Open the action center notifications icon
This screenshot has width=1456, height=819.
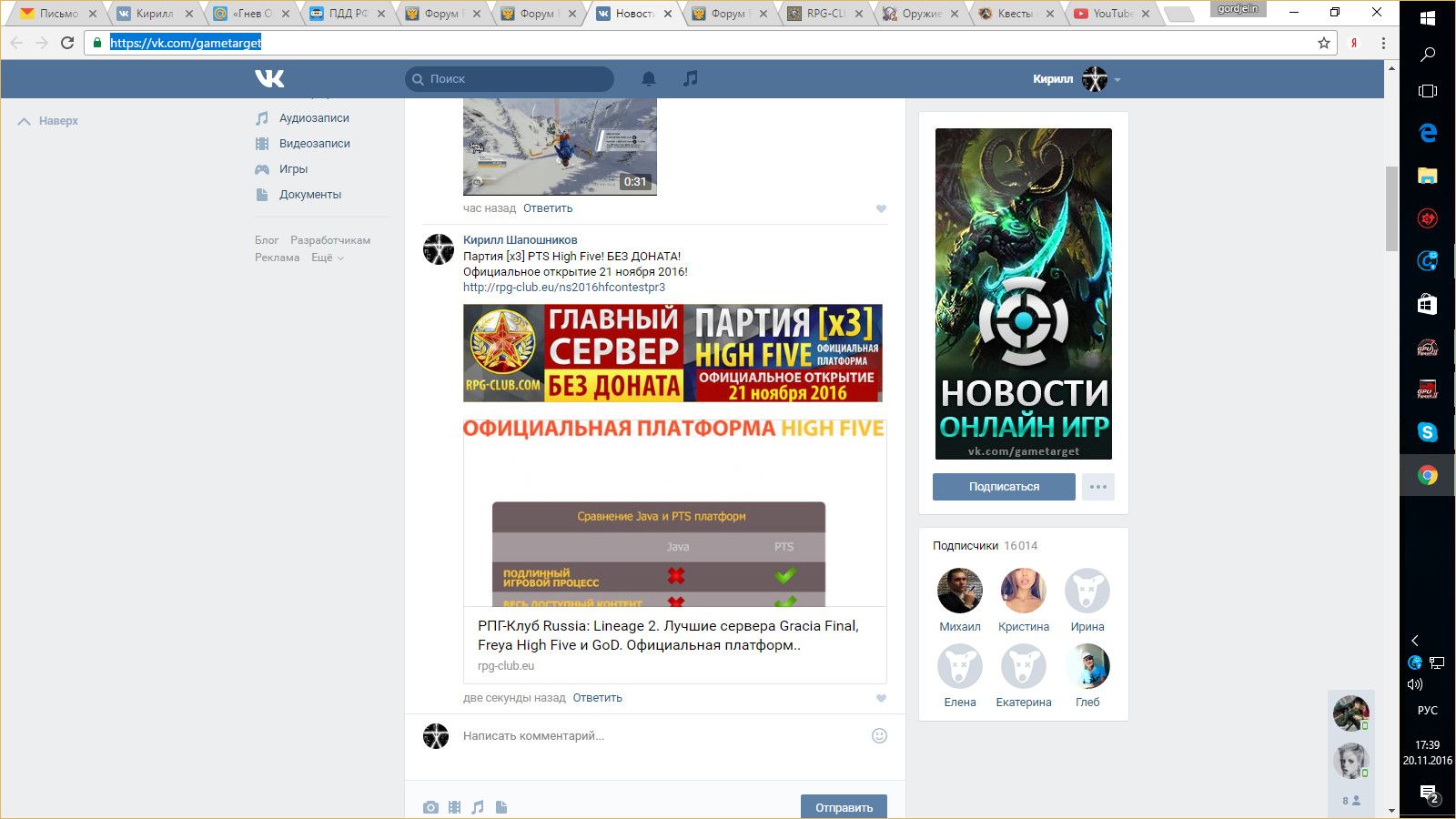coord(1428,794)
